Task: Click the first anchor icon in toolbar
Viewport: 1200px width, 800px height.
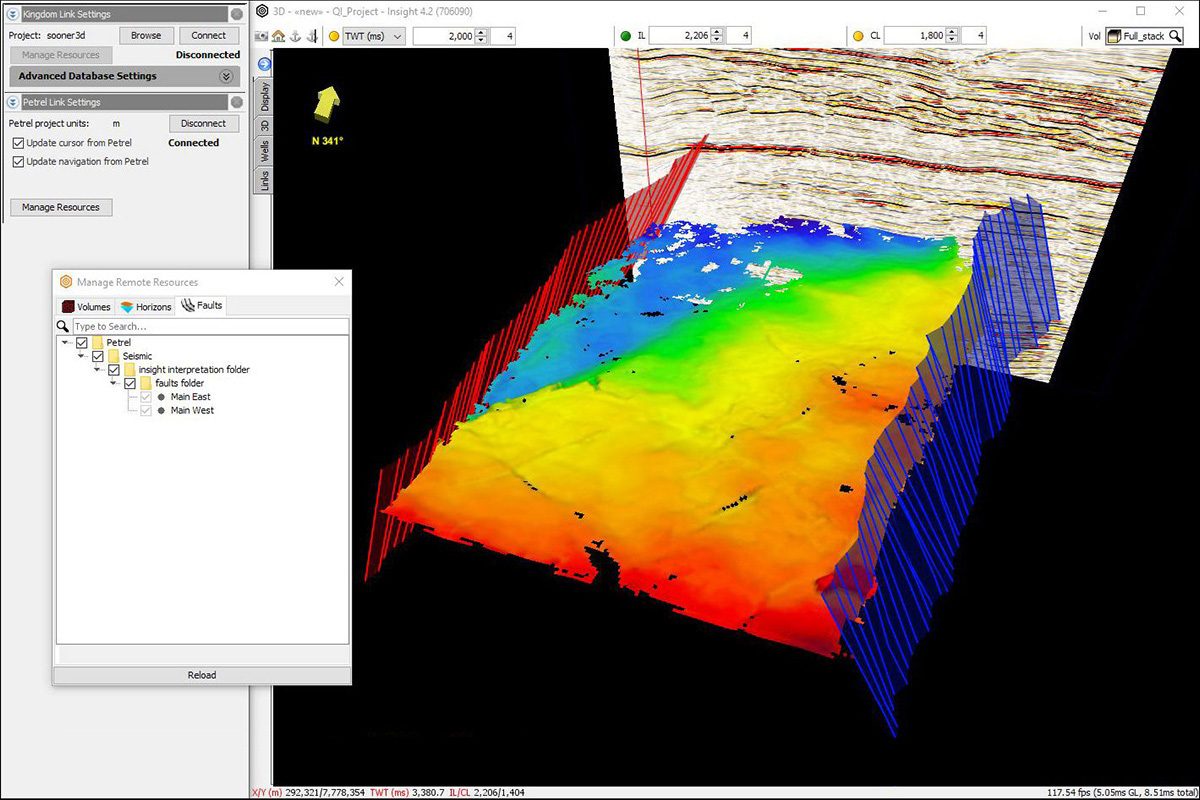Action: coord(295,36)
